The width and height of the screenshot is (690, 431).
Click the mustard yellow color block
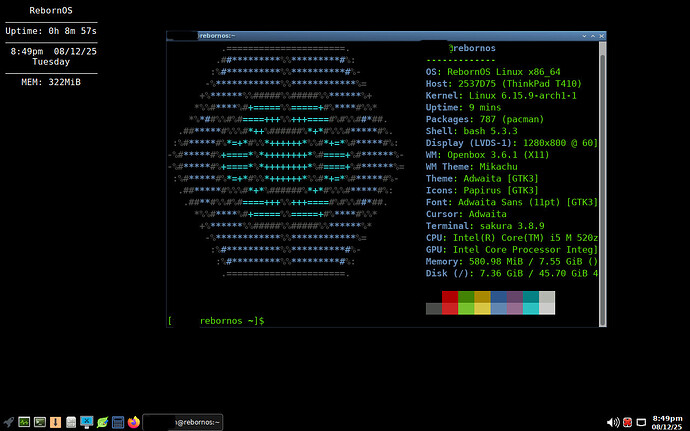coord(482,297)
